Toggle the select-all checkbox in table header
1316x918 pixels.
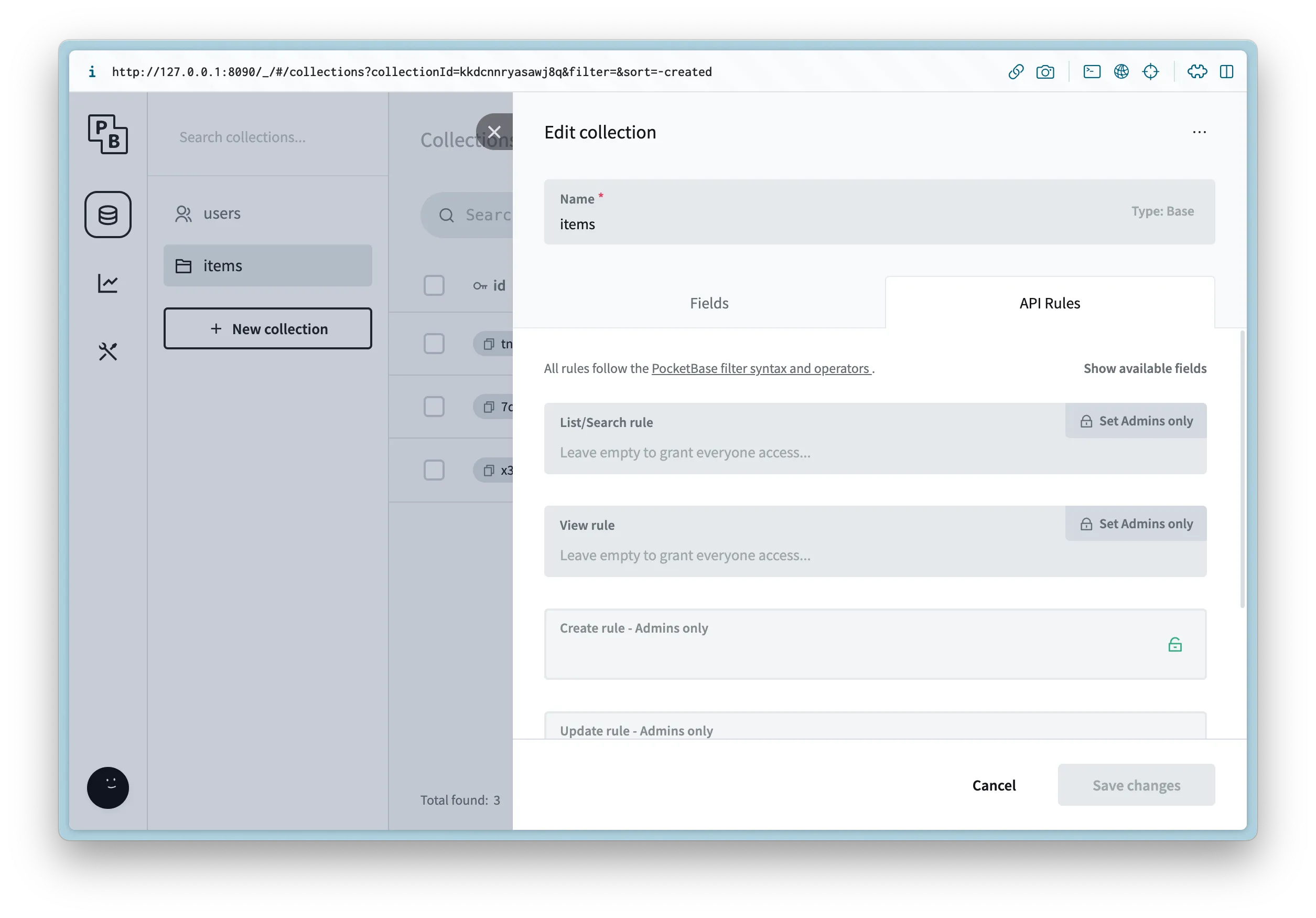434,285
